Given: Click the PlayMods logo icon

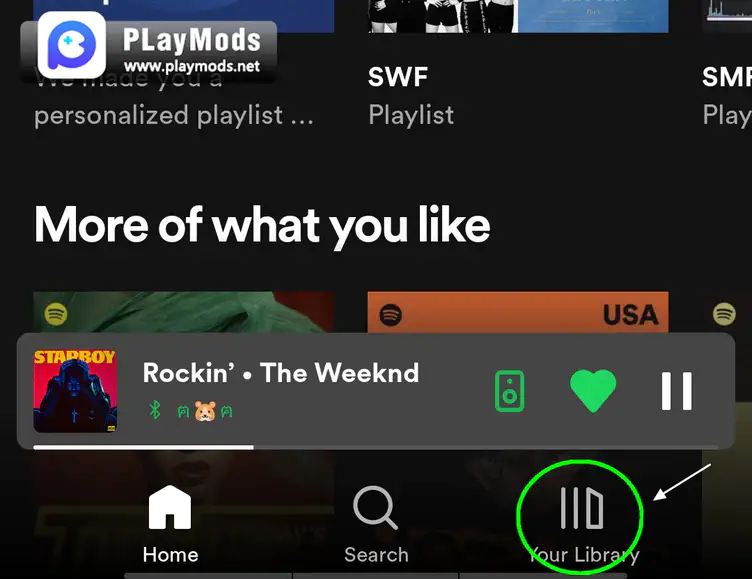Looking at the screenshot, I should (x=72, y=45).
